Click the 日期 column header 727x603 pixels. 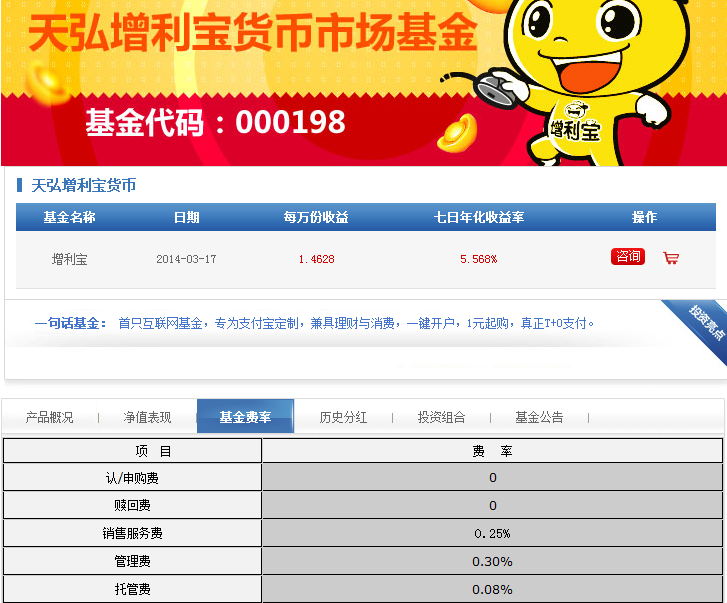click(186, 217)
